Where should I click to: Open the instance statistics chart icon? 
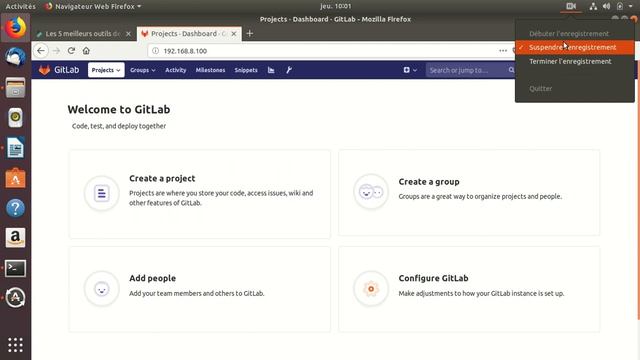point(271,70)
